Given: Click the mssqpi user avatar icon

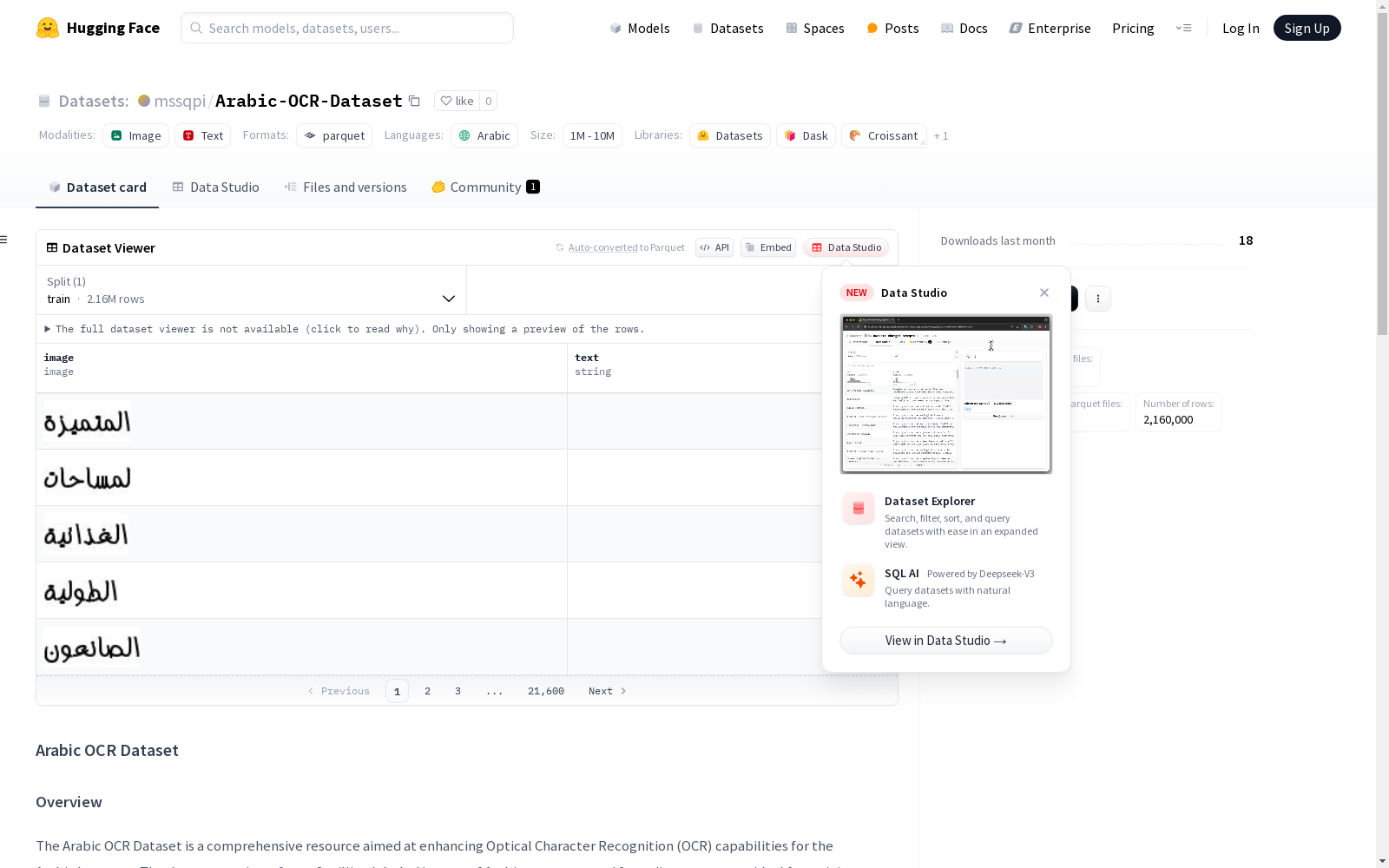Looking at the screenshot, I should click(x=144, y=101).
